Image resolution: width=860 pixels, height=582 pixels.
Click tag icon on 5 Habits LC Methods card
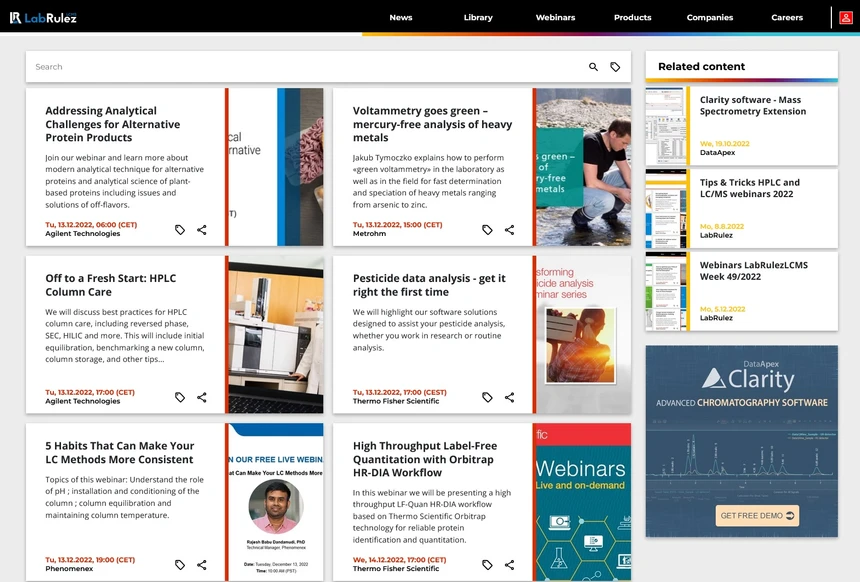[x=180, y=564]
